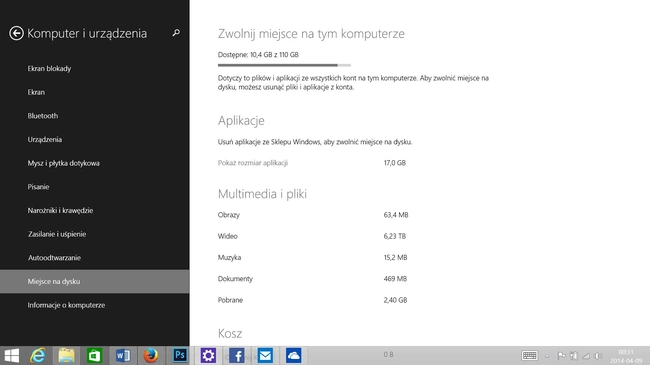The width and height of the screenshot is (650, 365).
Task: Click the selected Miejsce na dysku item
Action: pos(95,281)
